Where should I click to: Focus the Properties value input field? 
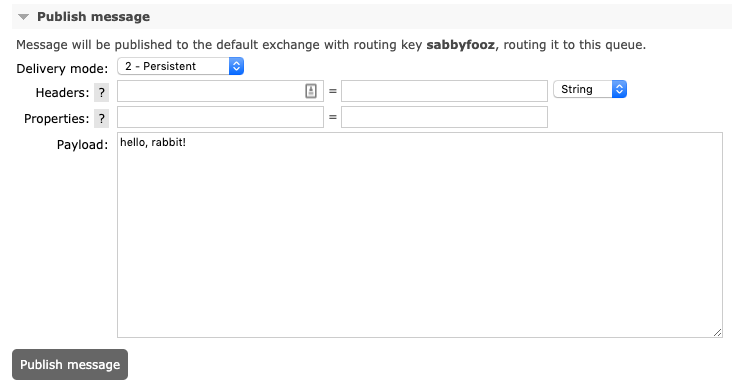pos(444,117)
